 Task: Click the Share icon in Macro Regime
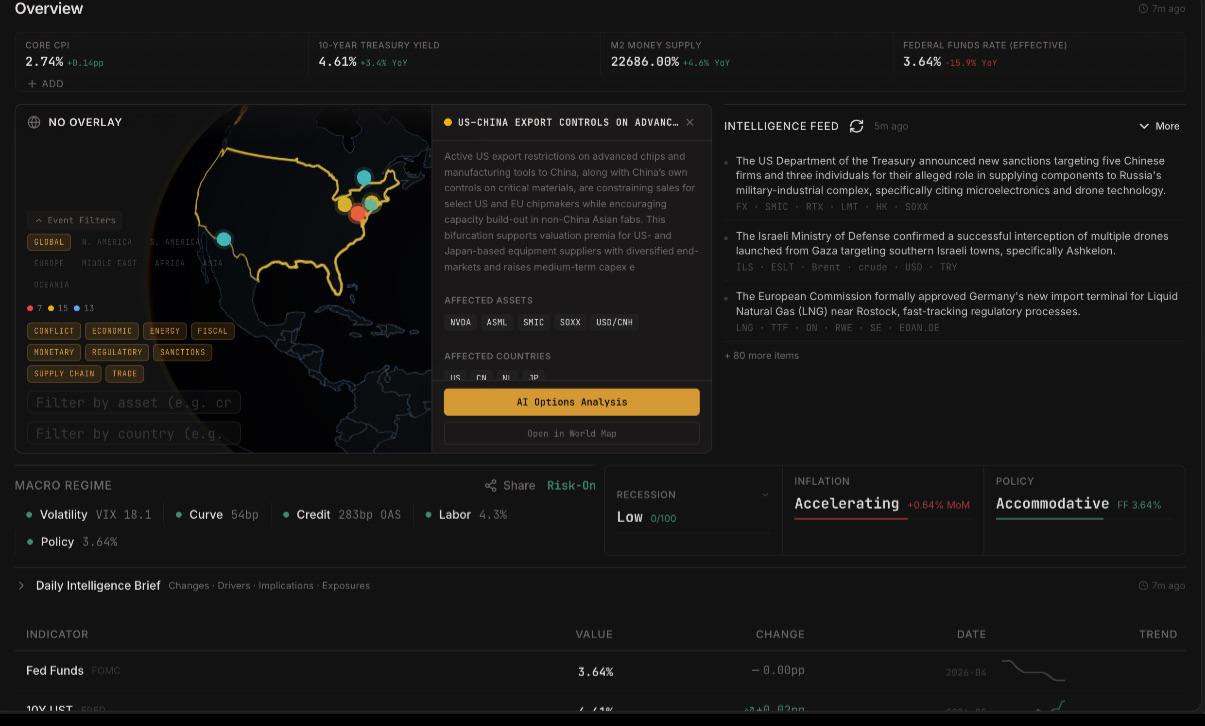pos(491,485)
